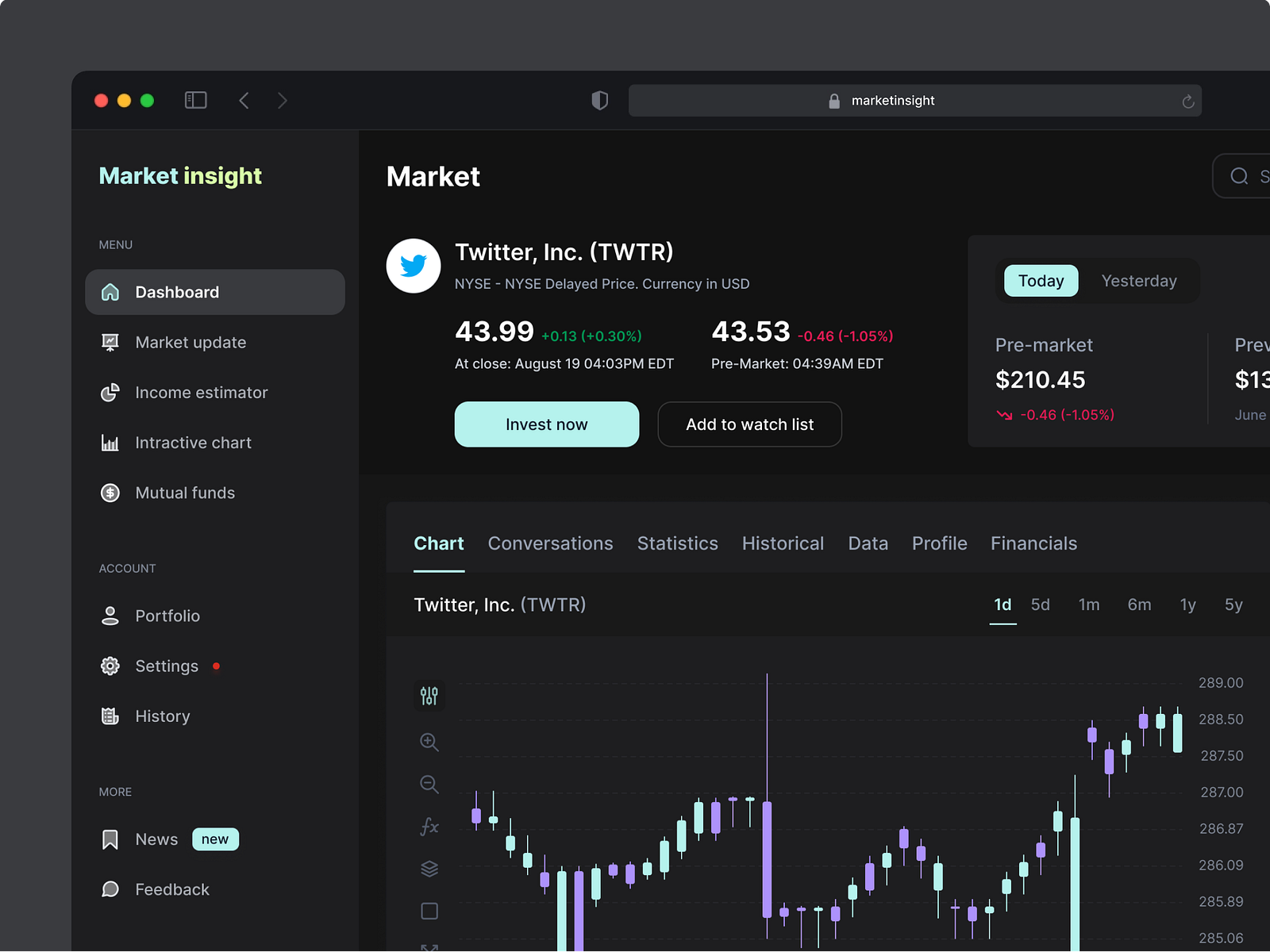Select the 5d time range

(x=1040, y=605)
